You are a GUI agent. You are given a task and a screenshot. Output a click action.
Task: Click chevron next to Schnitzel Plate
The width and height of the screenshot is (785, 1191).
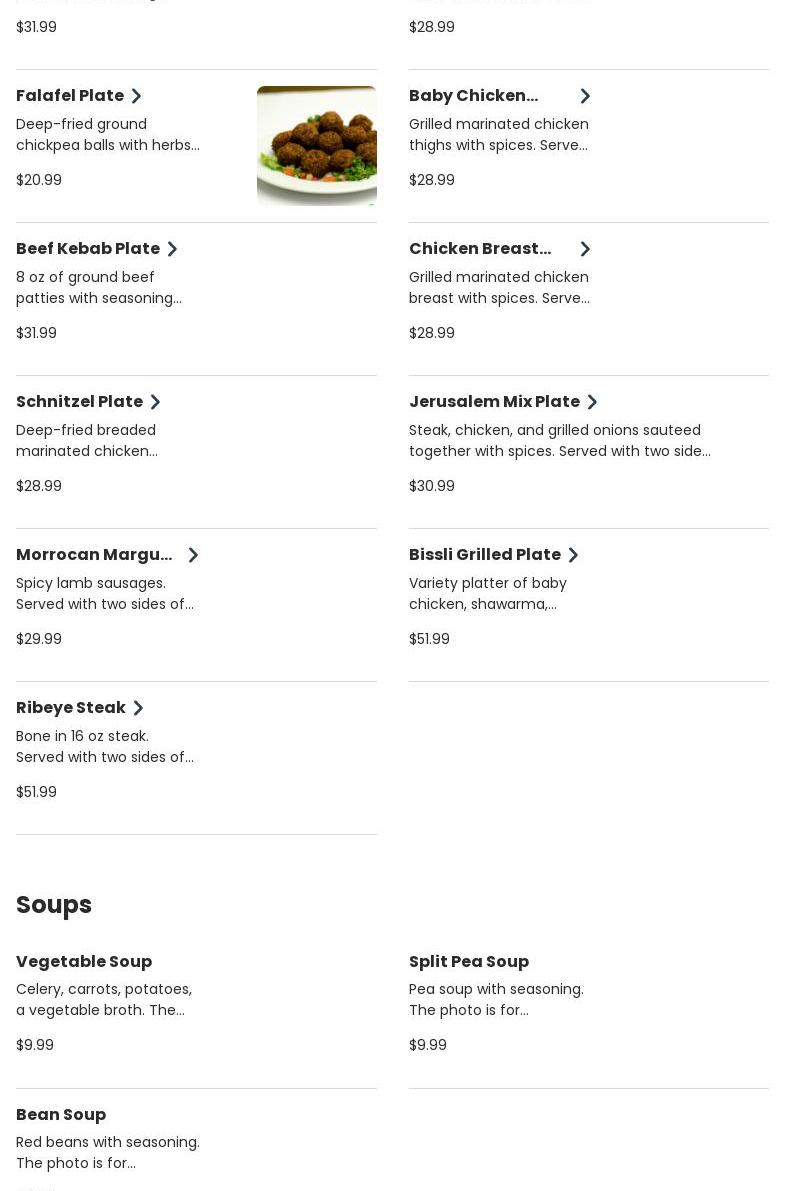(156, 402)
